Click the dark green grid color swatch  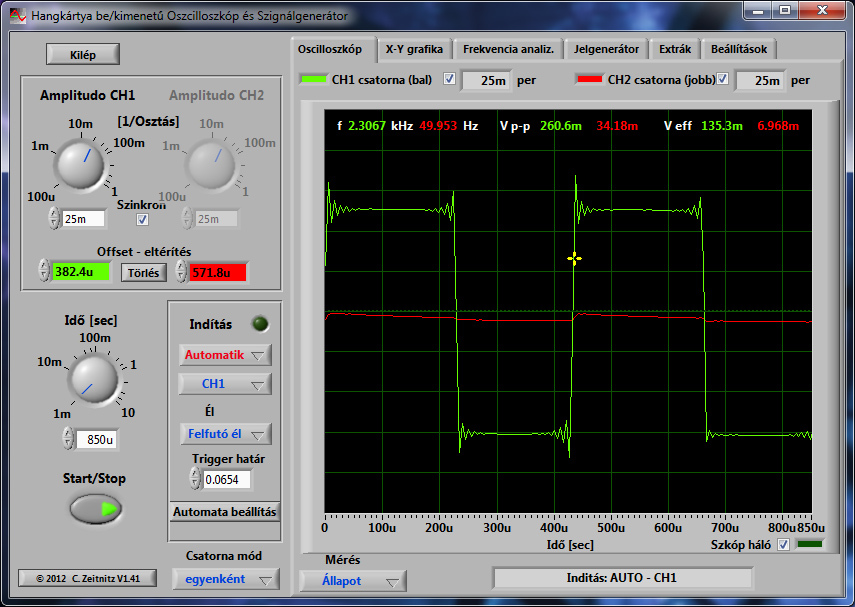pos(810,544)
